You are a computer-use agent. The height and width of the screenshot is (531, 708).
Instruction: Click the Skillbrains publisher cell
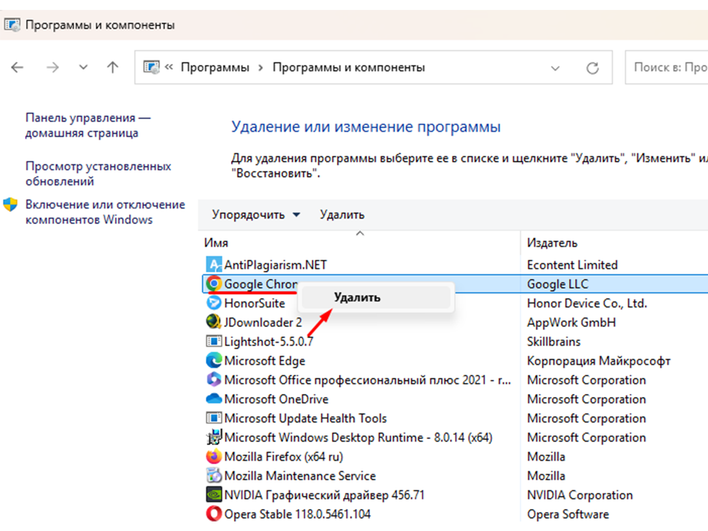click(x=554, y=341)
